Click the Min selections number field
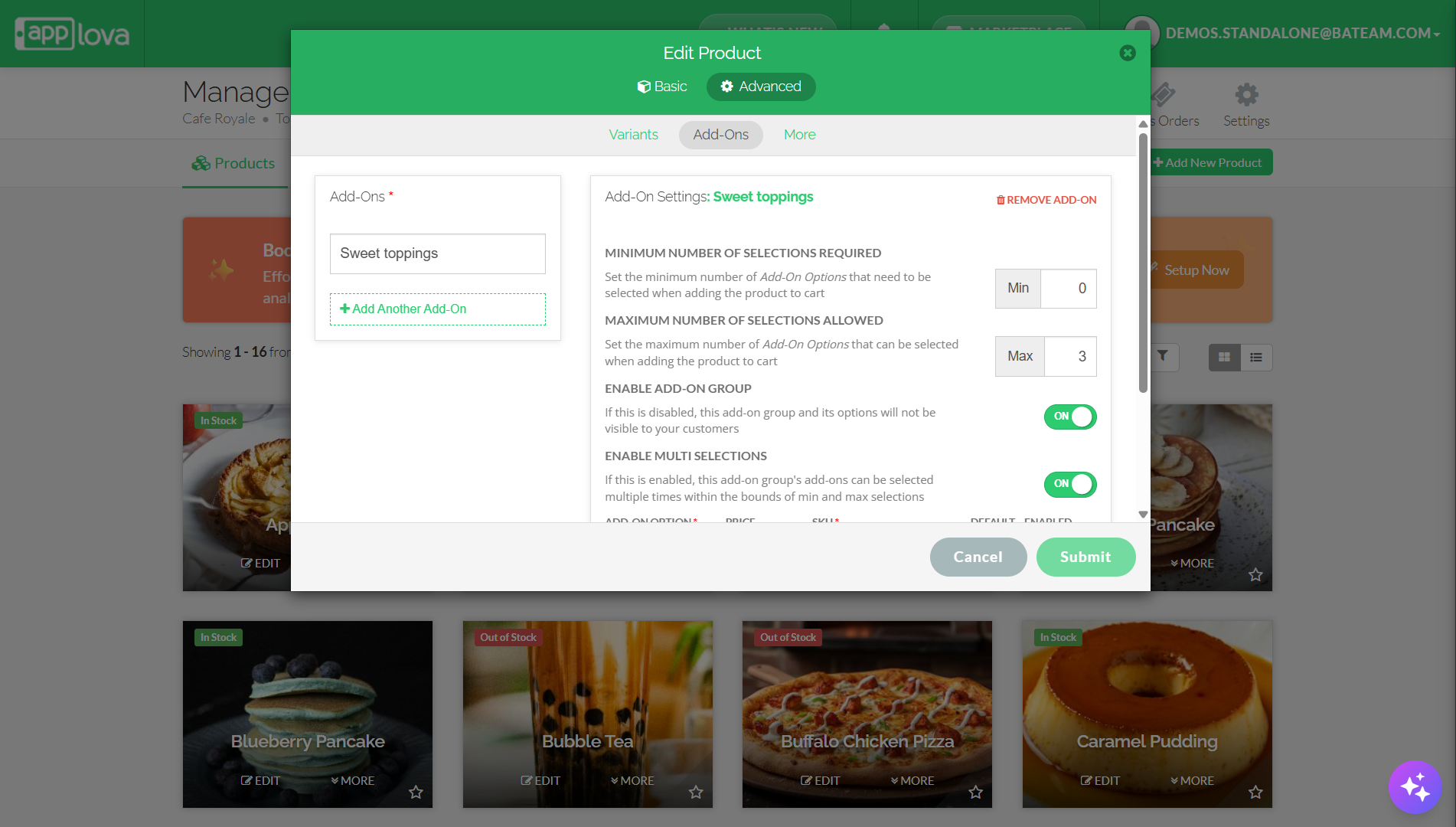The width and height of the screenshot is (1456, 827). (x=1068, y=289)
